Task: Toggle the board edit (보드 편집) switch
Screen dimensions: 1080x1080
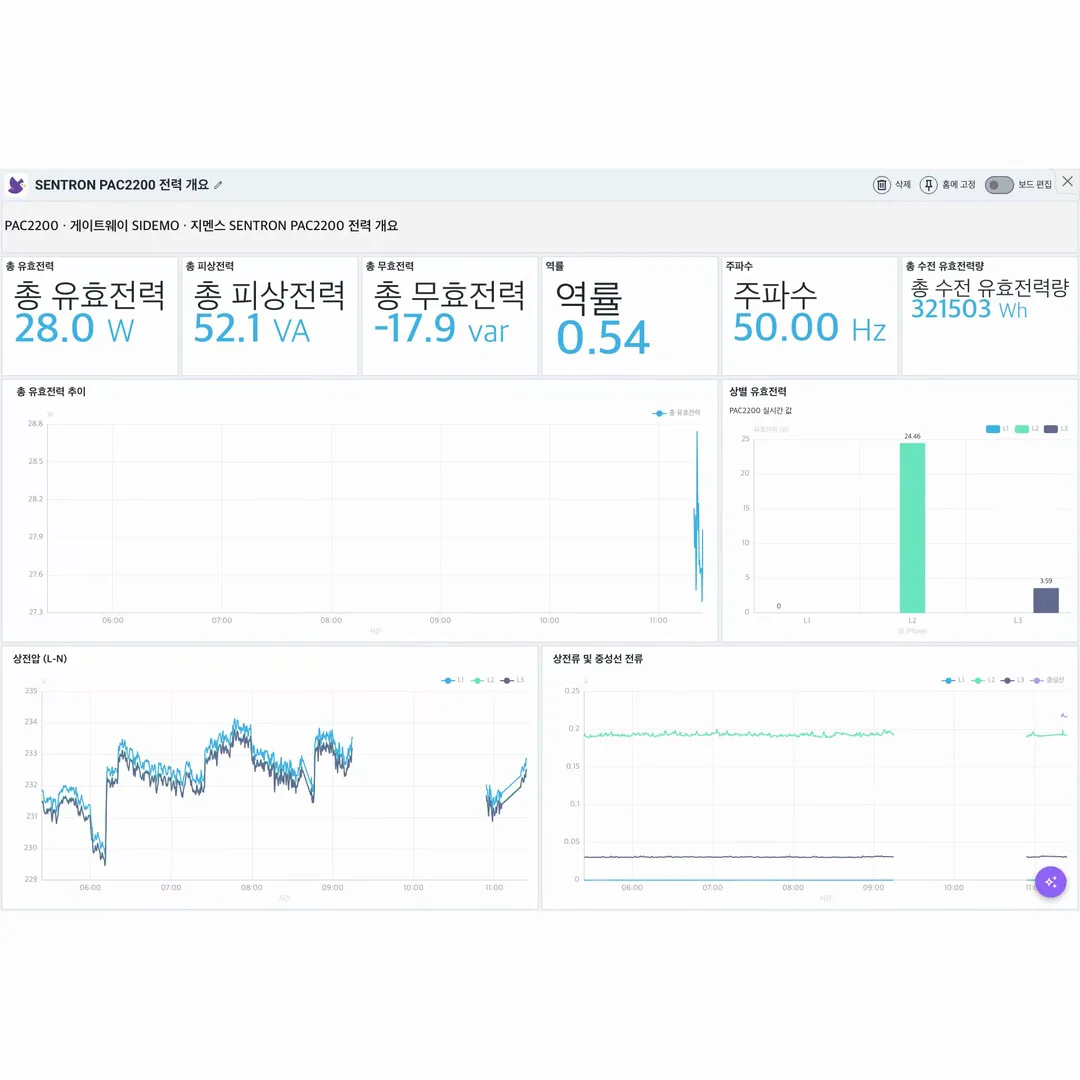Action: [999, 185]
